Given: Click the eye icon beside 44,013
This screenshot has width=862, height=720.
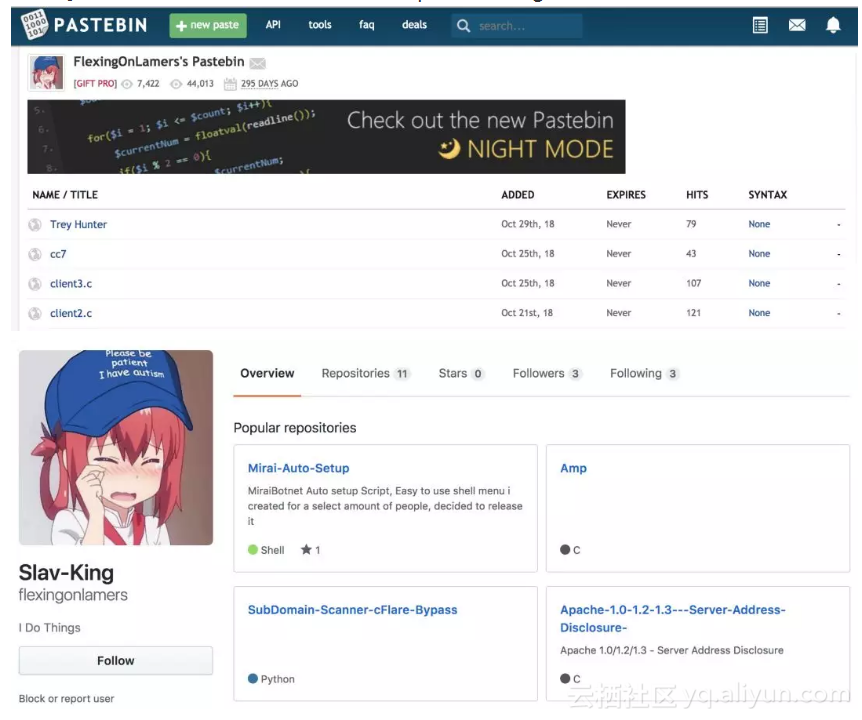Looking at the screenshot, I should [176, 84].
